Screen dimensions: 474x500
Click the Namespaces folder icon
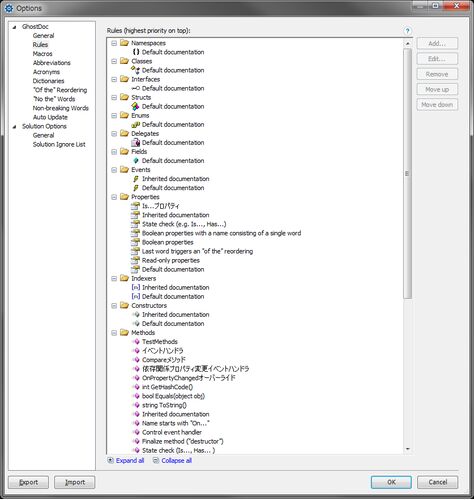point(124,43)
